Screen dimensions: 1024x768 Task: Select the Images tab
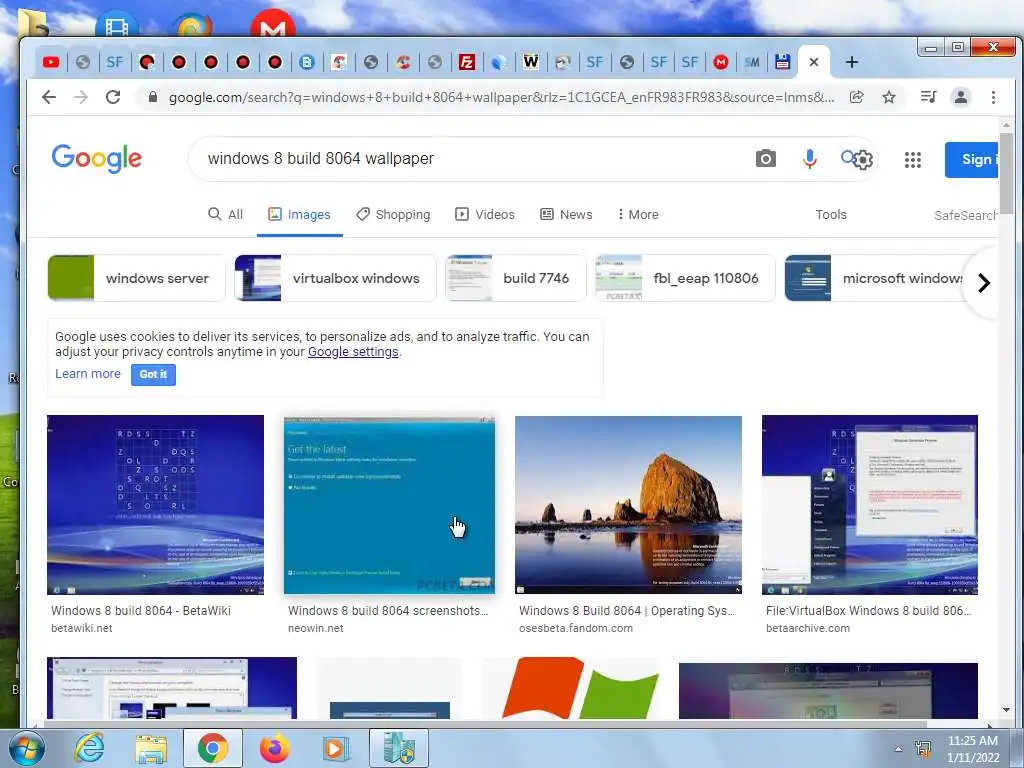tap(300, 214)
